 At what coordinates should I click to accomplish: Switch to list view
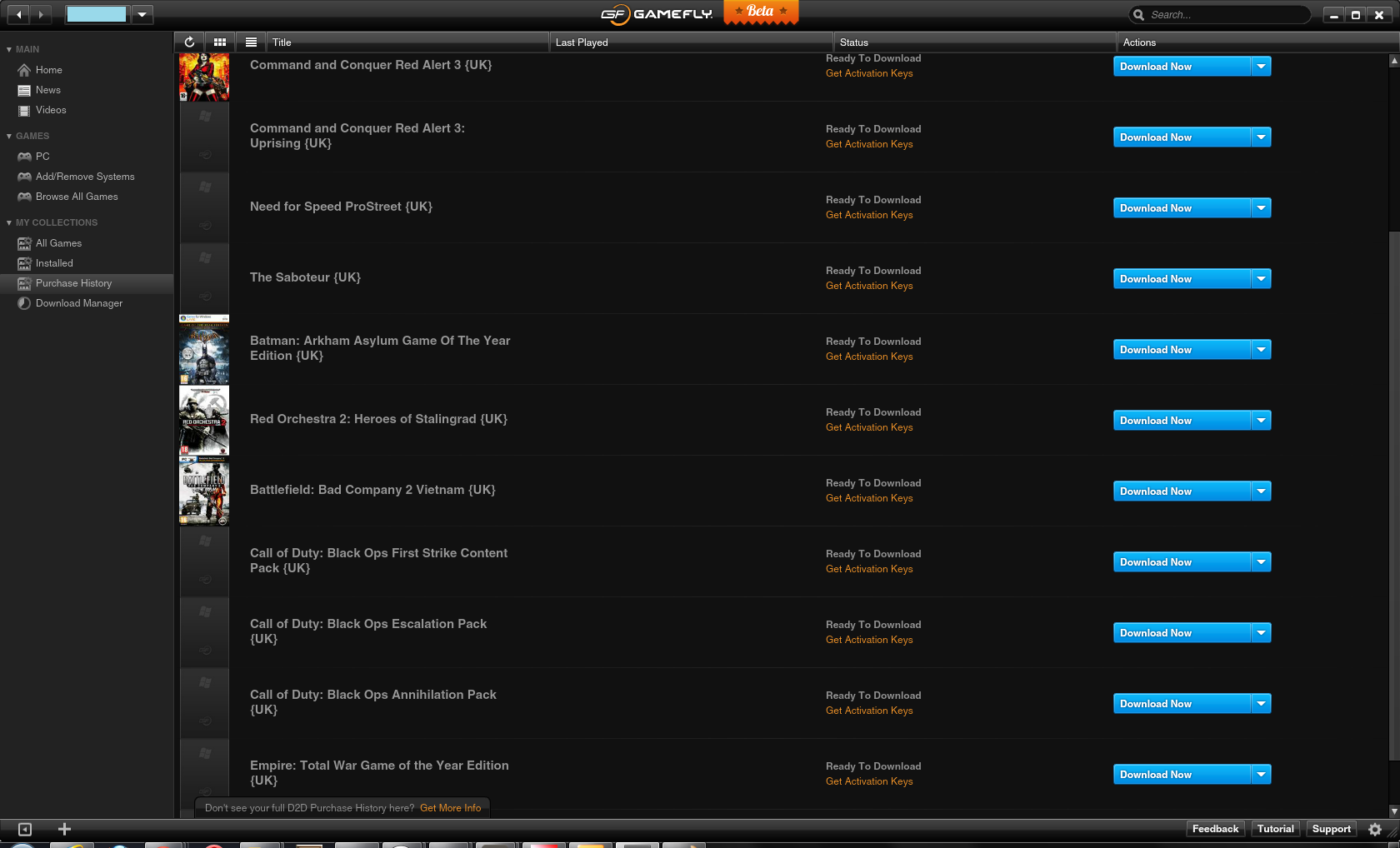tap(251, 42)
